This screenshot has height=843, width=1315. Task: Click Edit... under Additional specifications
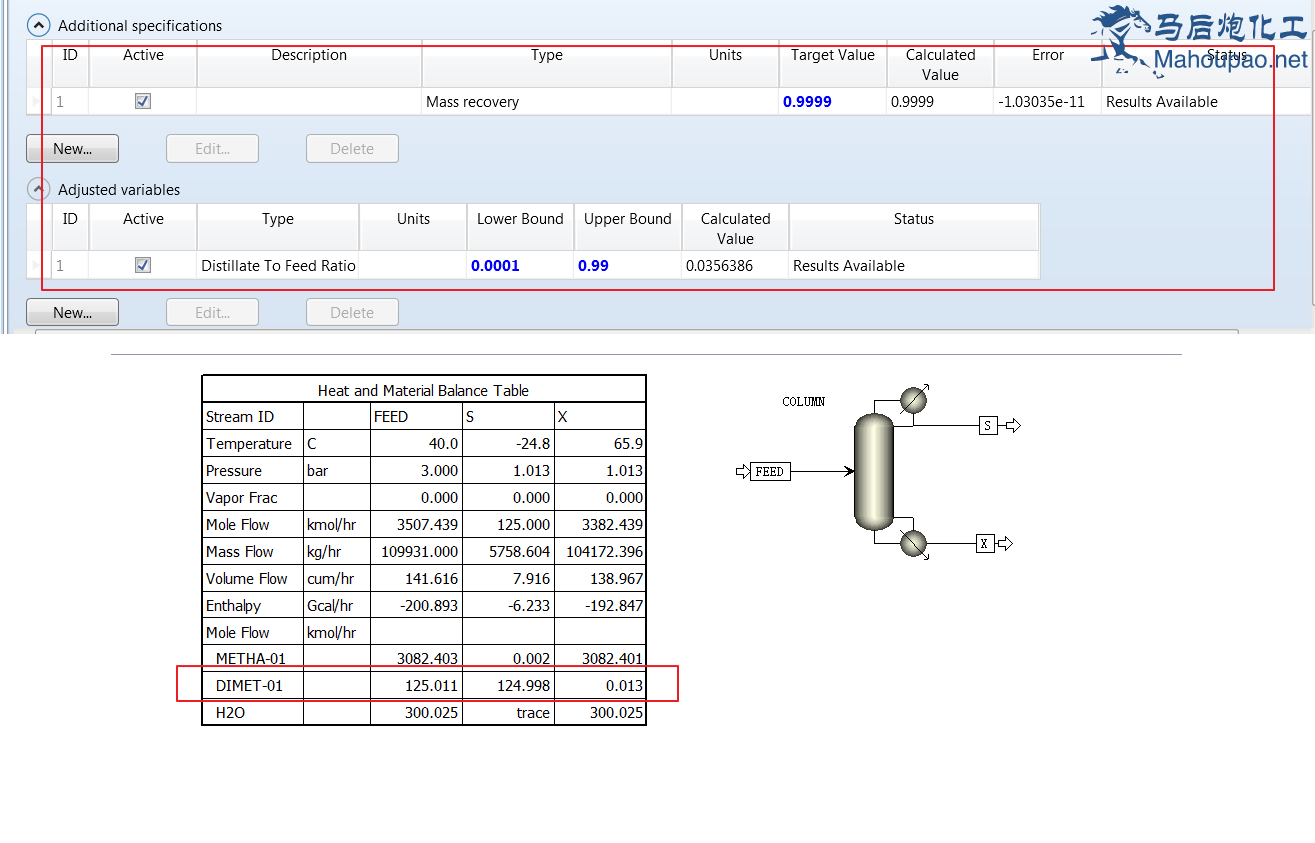(212, 149)
